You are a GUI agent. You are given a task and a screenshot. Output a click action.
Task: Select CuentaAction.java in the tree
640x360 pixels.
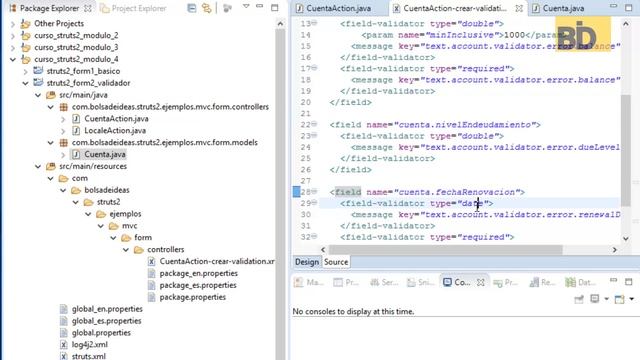[116, 119]
